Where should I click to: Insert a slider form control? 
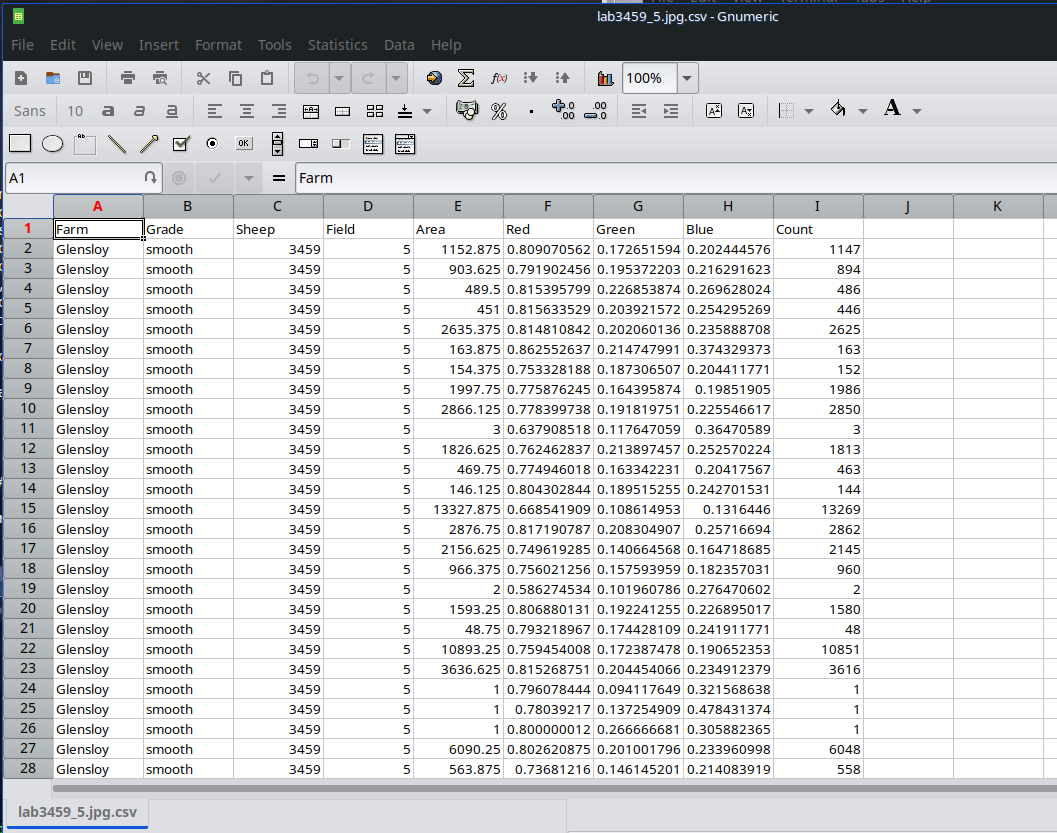[x=341, y=144]
